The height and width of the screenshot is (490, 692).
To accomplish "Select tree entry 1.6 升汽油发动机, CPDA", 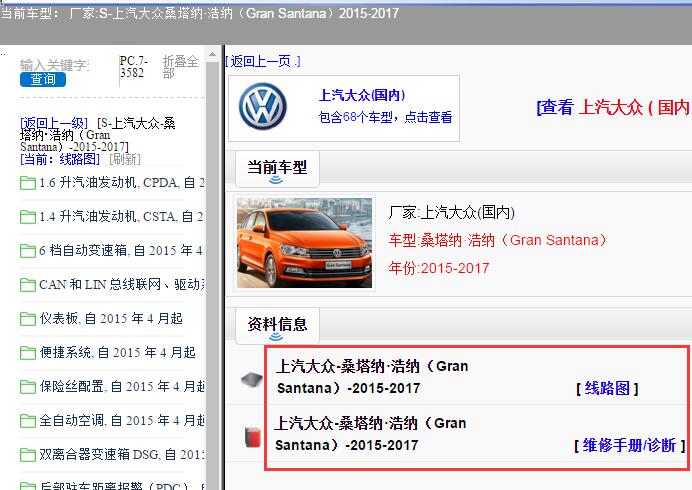I will [x=121, y=182].
